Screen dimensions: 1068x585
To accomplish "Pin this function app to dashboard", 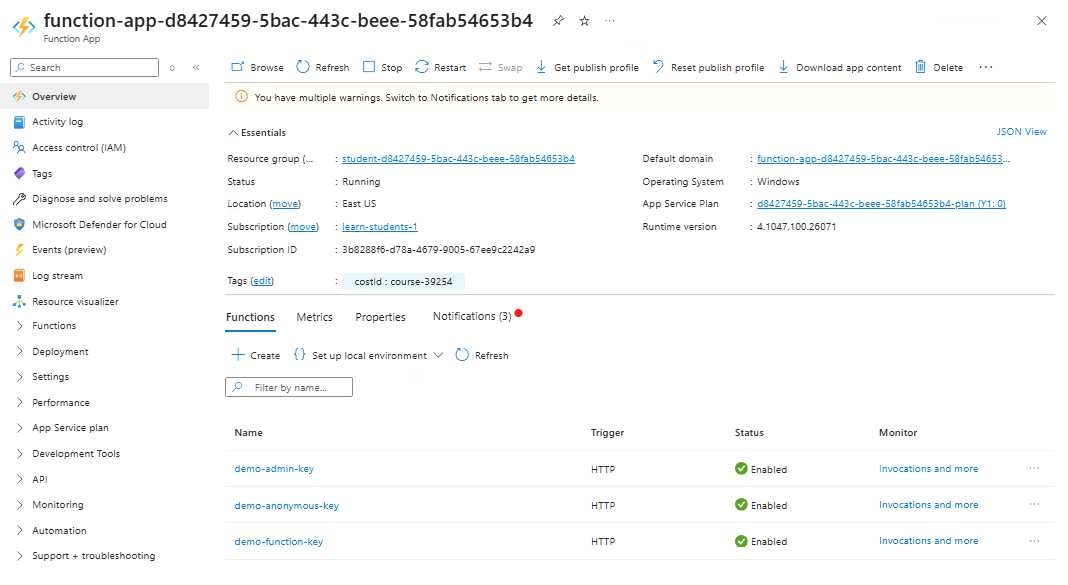I will (558, 21).
